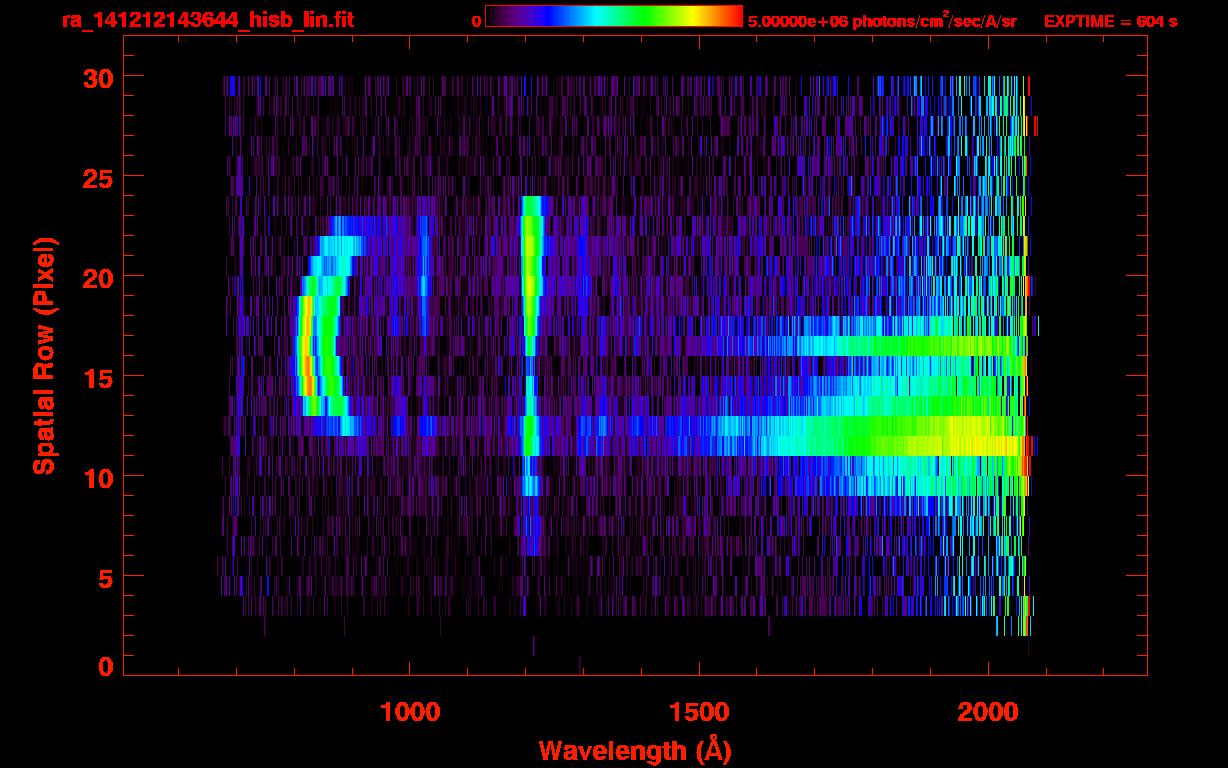The width and height of the screenshot is (1228, 768).
Task: Click the y-axis tick label 0
Action: 106,667
